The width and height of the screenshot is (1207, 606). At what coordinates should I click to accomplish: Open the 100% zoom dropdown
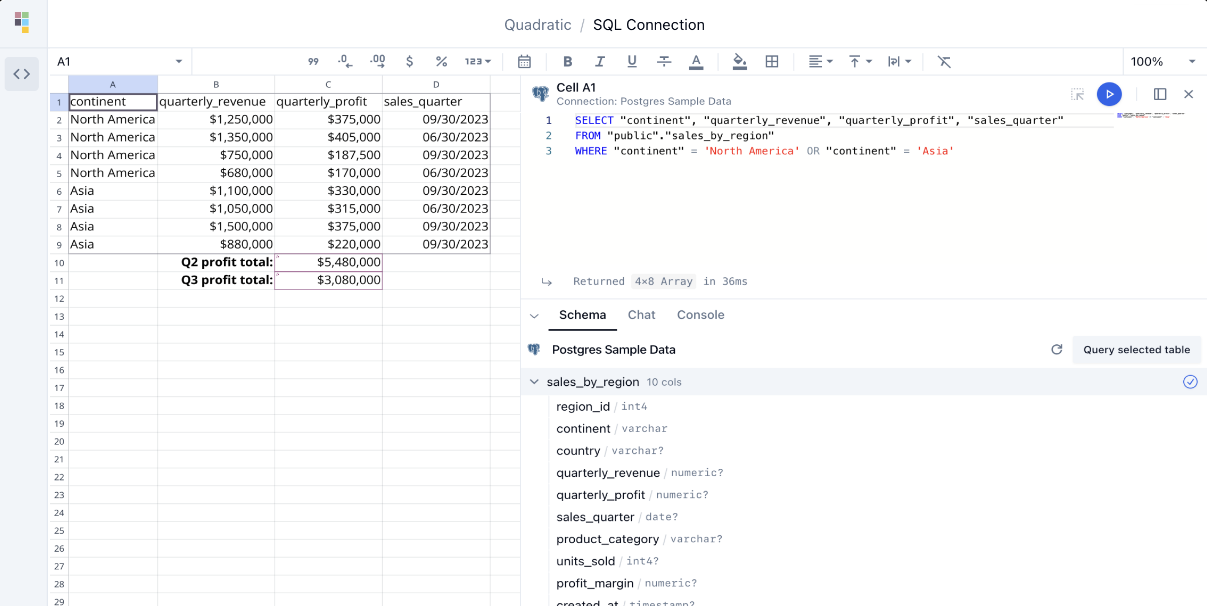tap(1163, 61)
